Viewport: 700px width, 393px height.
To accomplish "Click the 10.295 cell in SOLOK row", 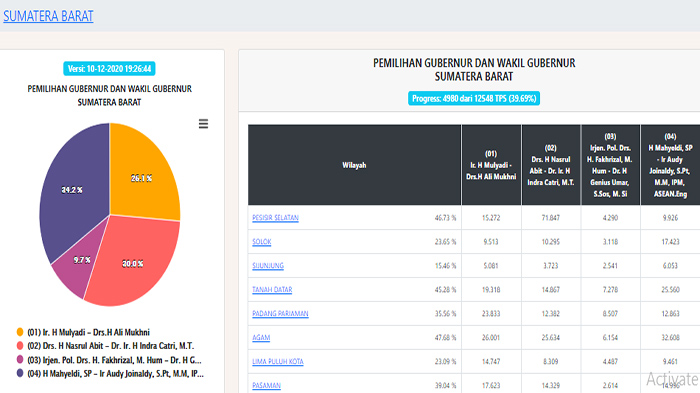I will [x=550, y=242].
